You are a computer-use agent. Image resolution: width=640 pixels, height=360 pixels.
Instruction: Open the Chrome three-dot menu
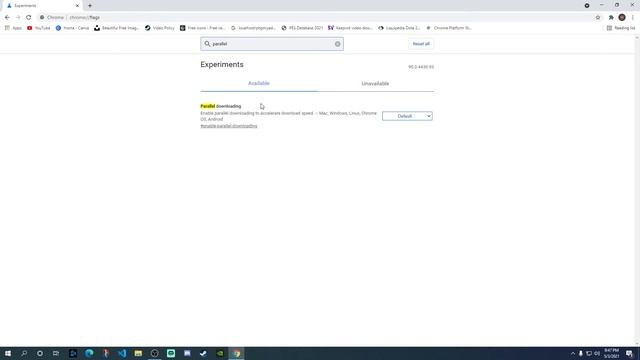633,18
